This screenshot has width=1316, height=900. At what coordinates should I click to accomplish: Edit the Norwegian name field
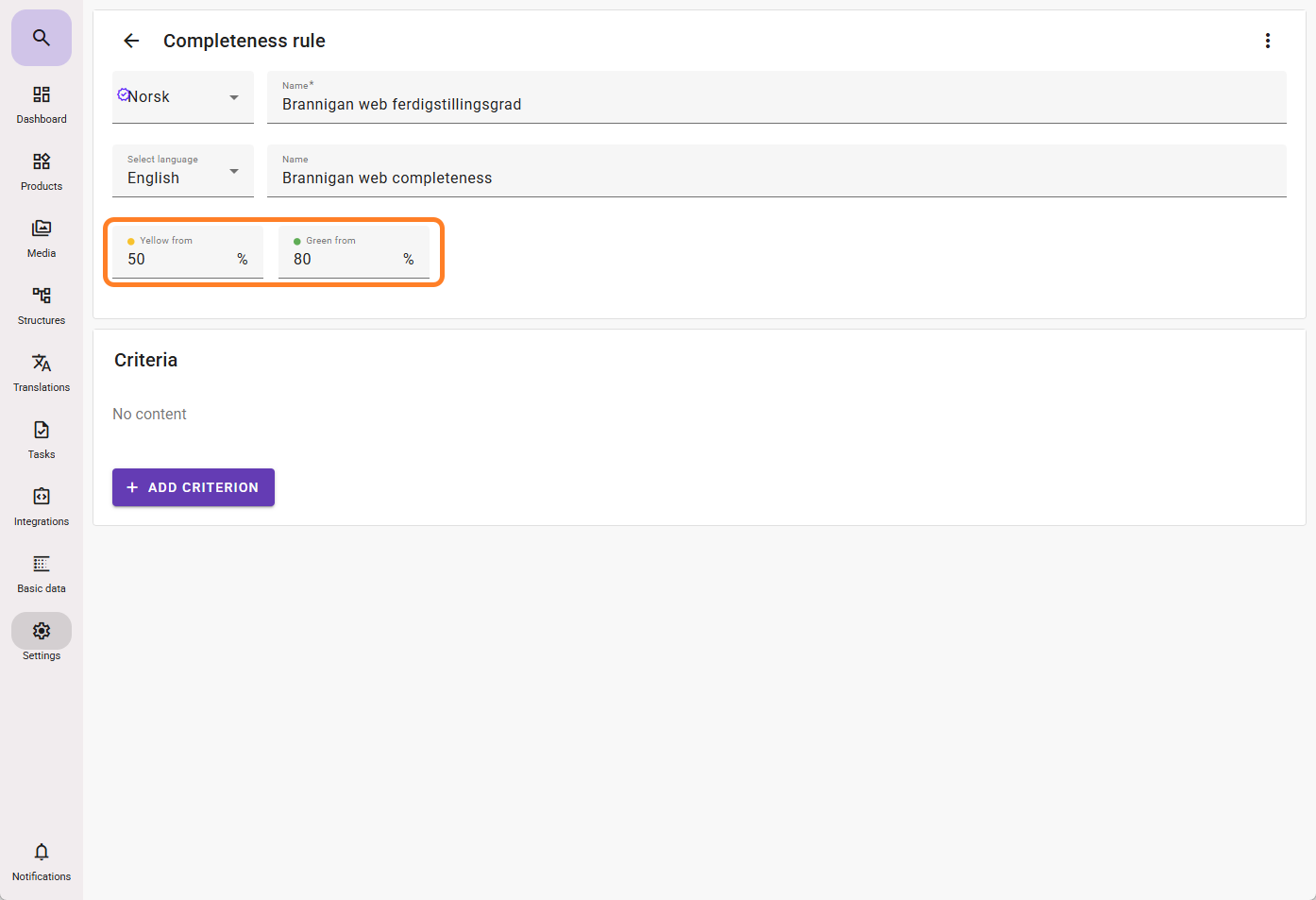(776, 104)
